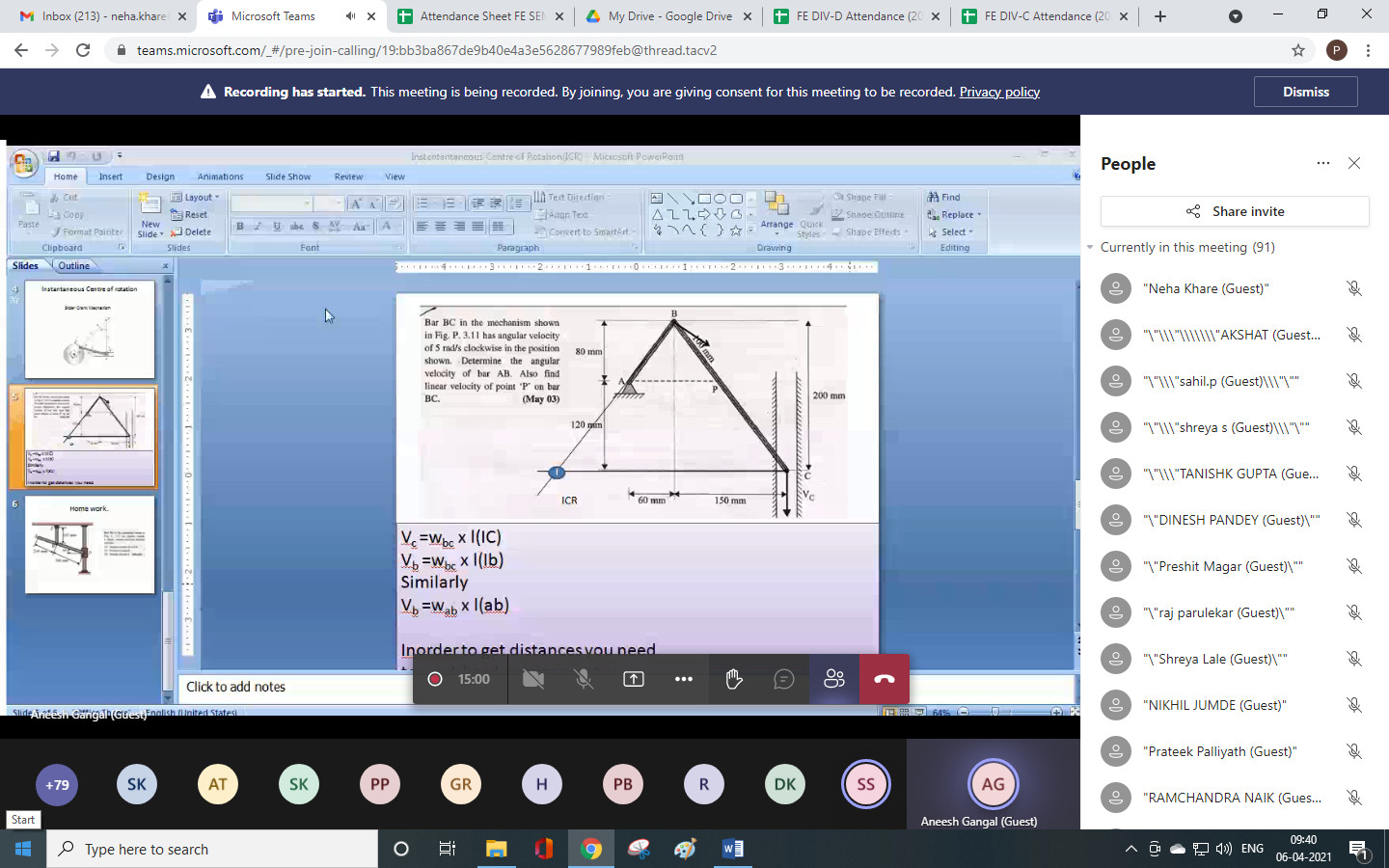
Task: Close the People panel
Action: [x=1354, y=163]
